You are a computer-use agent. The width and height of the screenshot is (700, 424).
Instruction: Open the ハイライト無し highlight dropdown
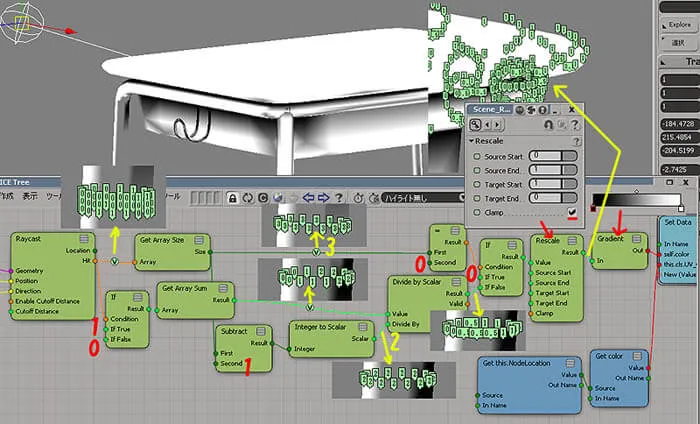(422, 198)
